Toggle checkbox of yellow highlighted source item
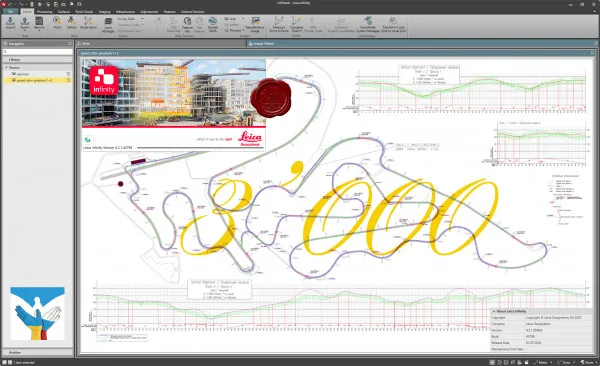The height and width of the screenshot is (366, 600). 13,80
